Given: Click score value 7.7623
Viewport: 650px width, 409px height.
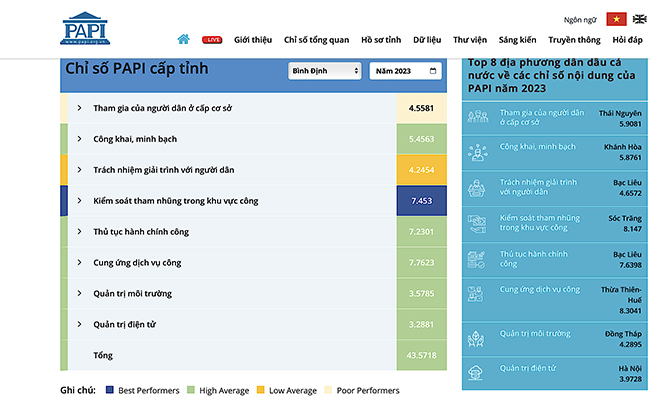Looking at the screenshot, I should [x=421, y=262].
